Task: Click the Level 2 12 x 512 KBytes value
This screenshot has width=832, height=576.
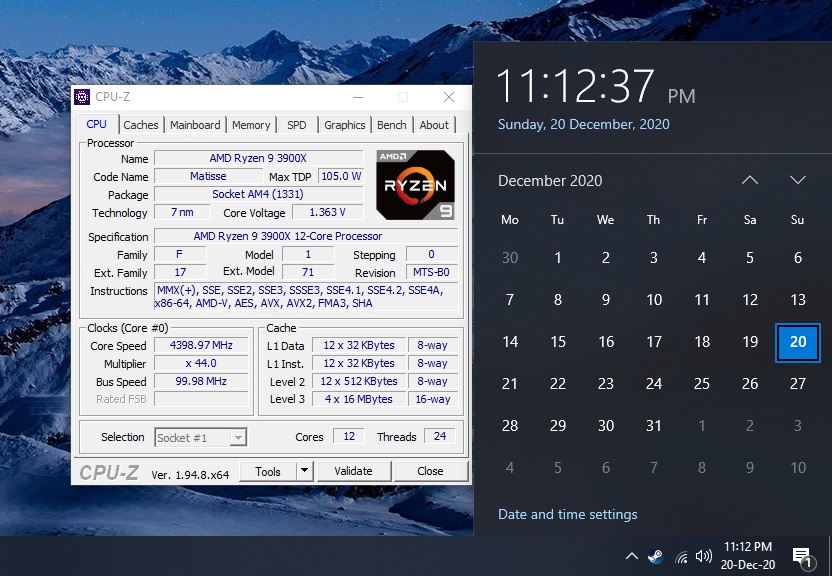Action: tap(359, 381)
